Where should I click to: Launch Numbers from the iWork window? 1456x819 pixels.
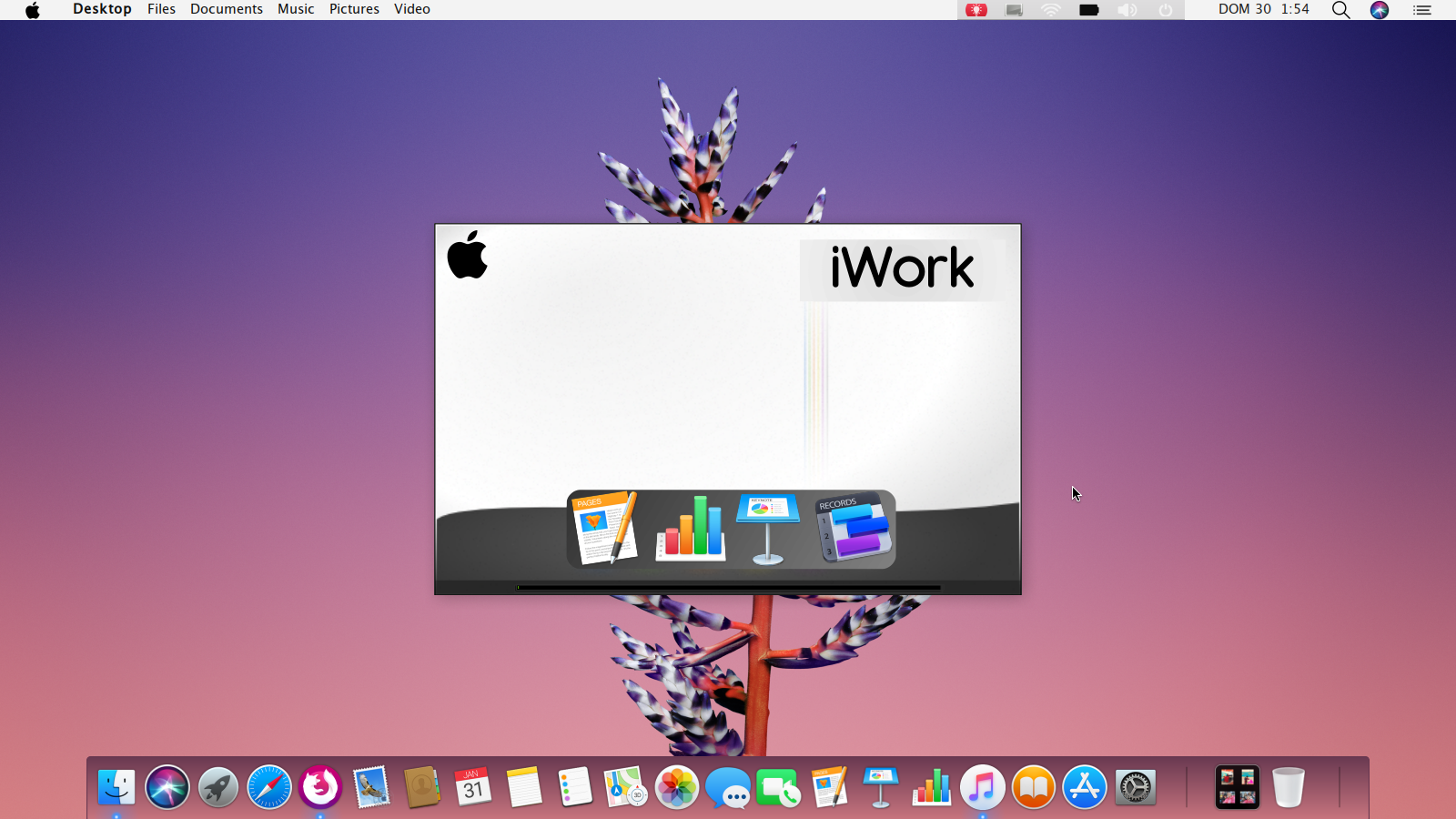691,528
